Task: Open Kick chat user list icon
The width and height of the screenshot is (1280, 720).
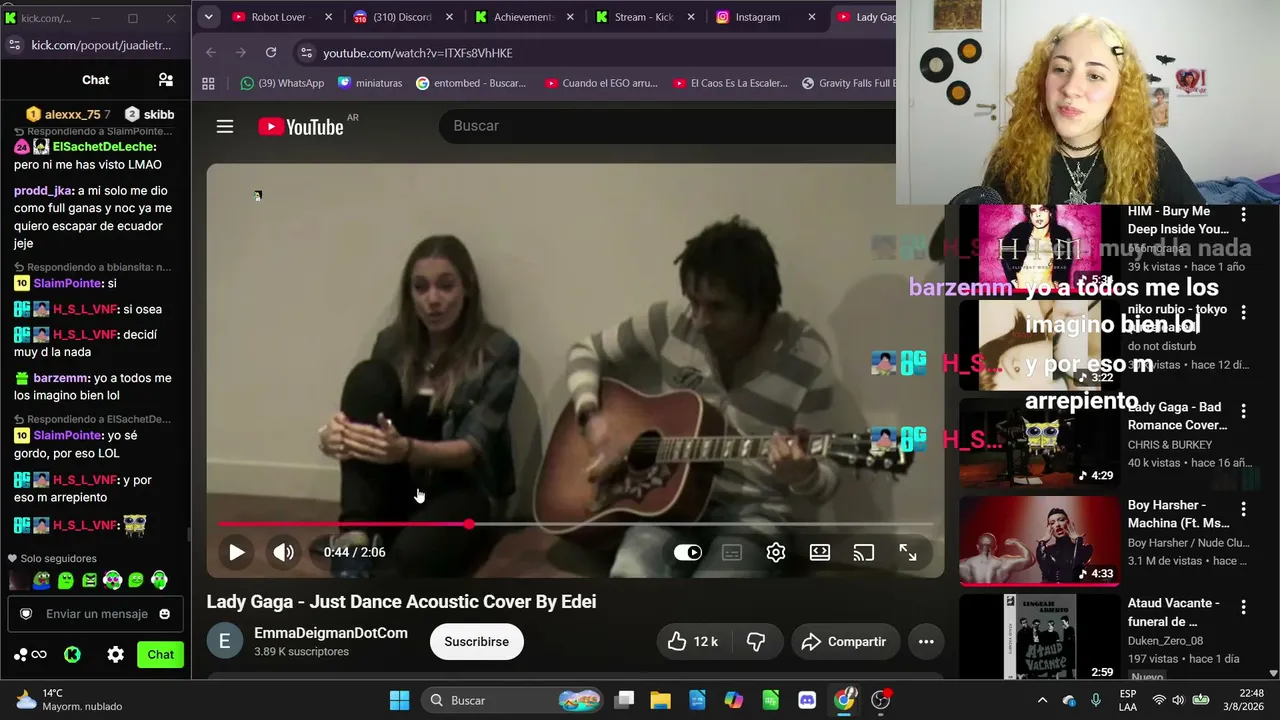Action: pos(166,80)
